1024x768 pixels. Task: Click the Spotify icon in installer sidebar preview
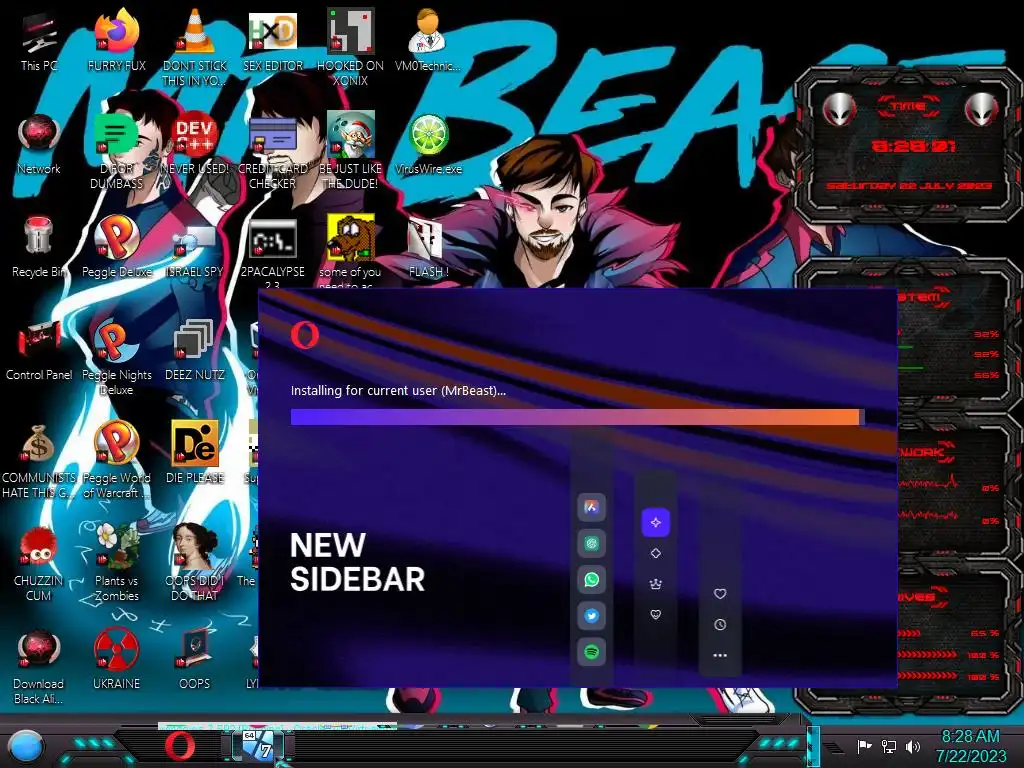point(591,652)
